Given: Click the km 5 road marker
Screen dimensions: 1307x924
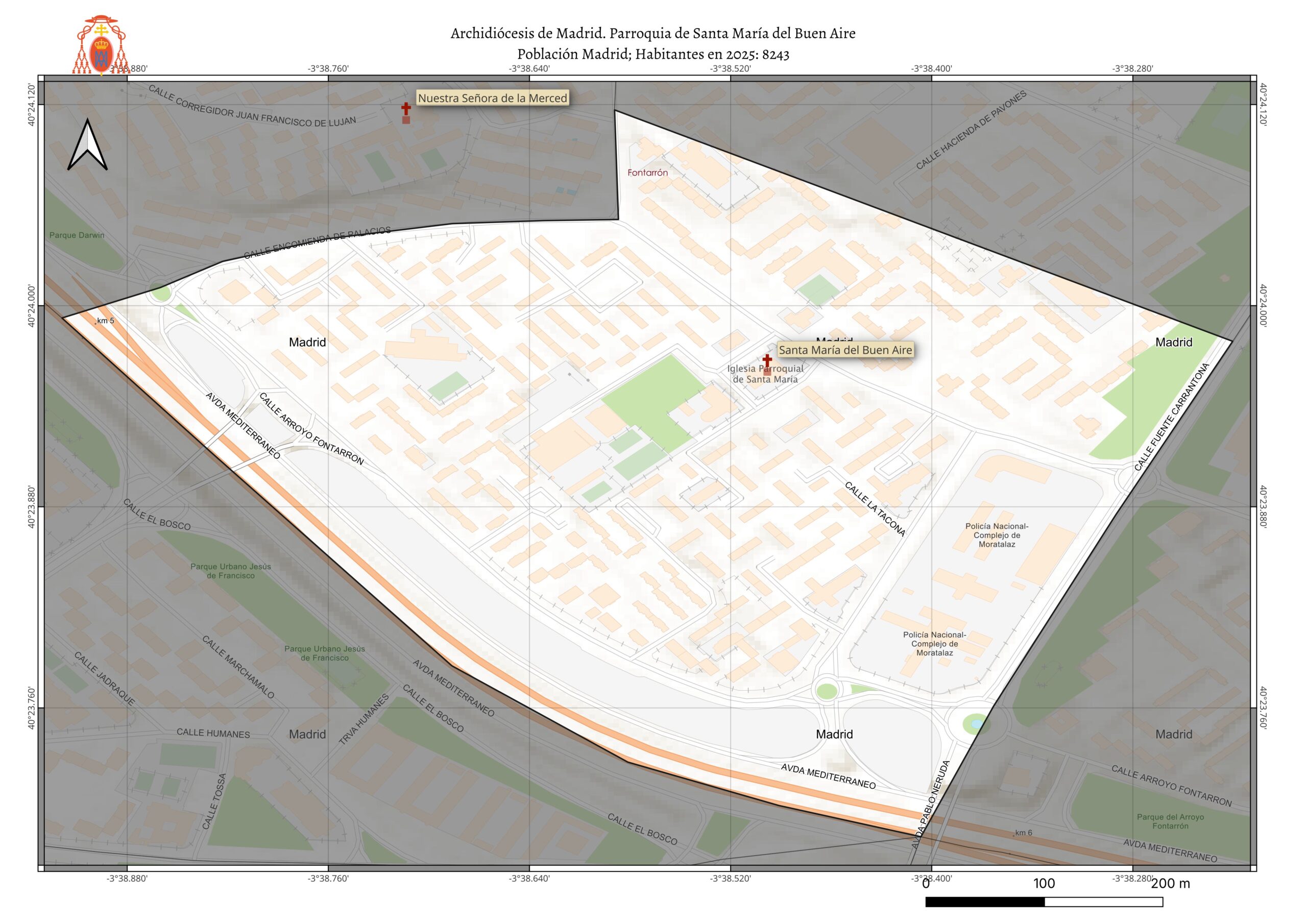Looking at the screenshot, I should (x=105, y=321).
